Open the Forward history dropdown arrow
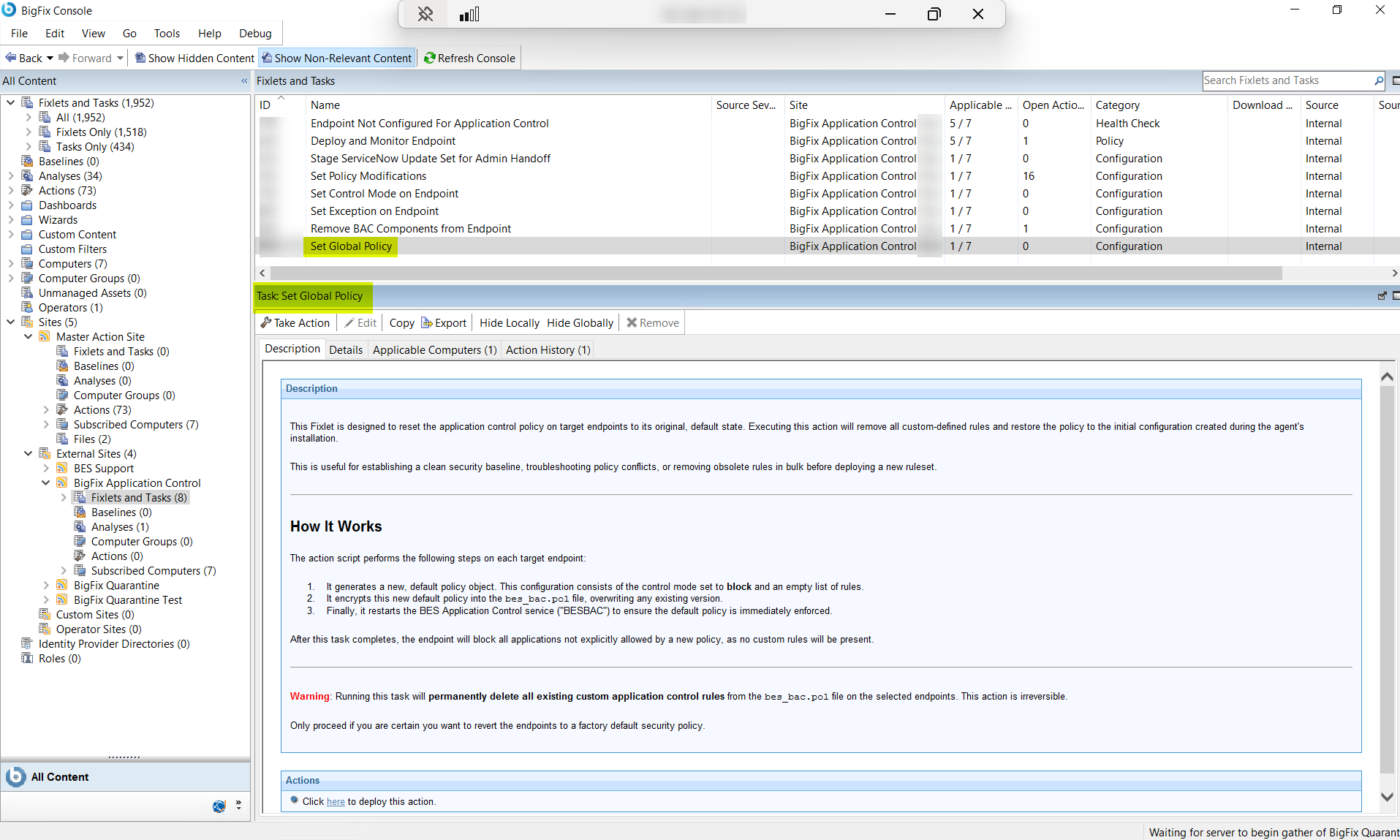 click(120, 58)
